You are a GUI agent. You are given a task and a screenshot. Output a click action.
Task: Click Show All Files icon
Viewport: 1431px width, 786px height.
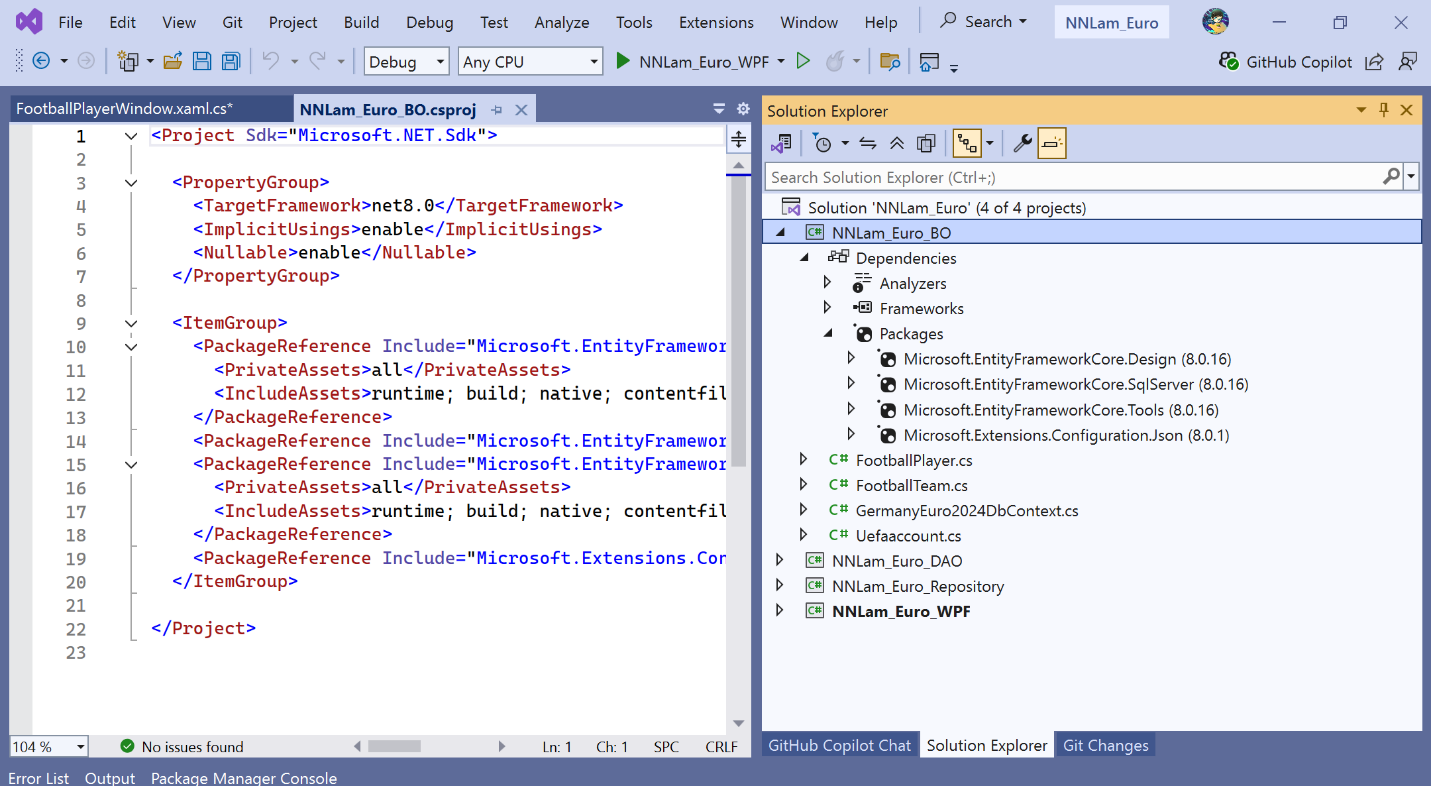pos(926,144)
